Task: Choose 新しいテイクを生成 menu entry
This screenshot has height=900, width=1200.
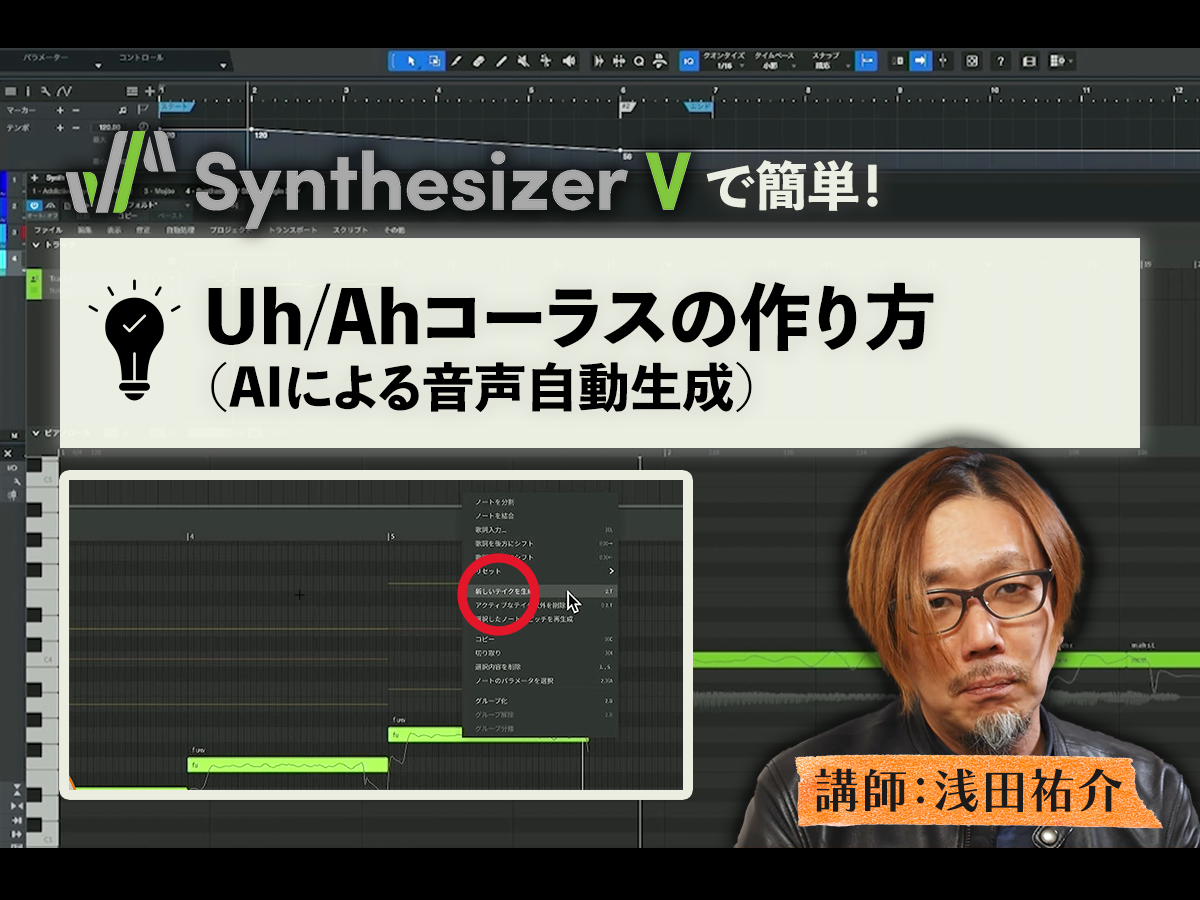Action: click(x=540, y=591)
